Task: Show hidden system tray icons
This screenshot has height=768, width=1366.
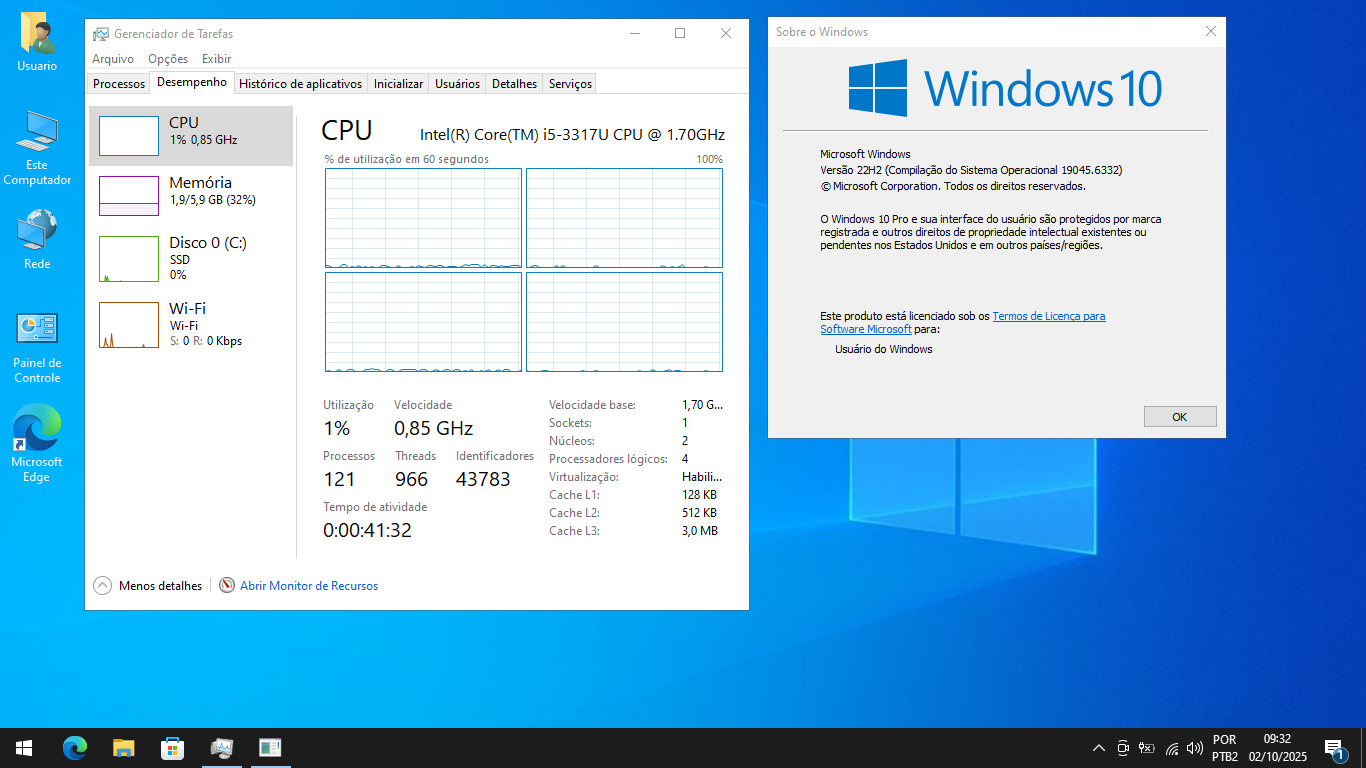Action: (x=1098, y=748)
